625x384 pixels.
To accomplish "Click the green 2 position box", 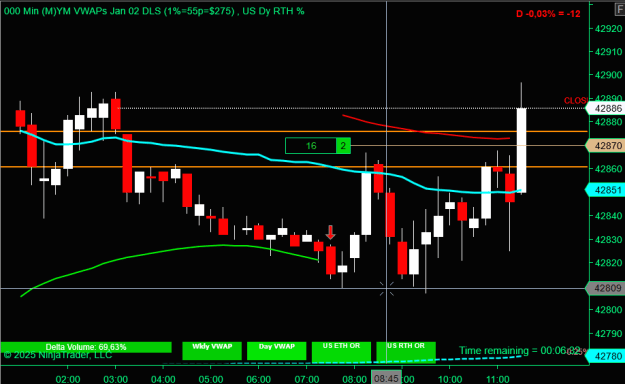I will (343, 146).
